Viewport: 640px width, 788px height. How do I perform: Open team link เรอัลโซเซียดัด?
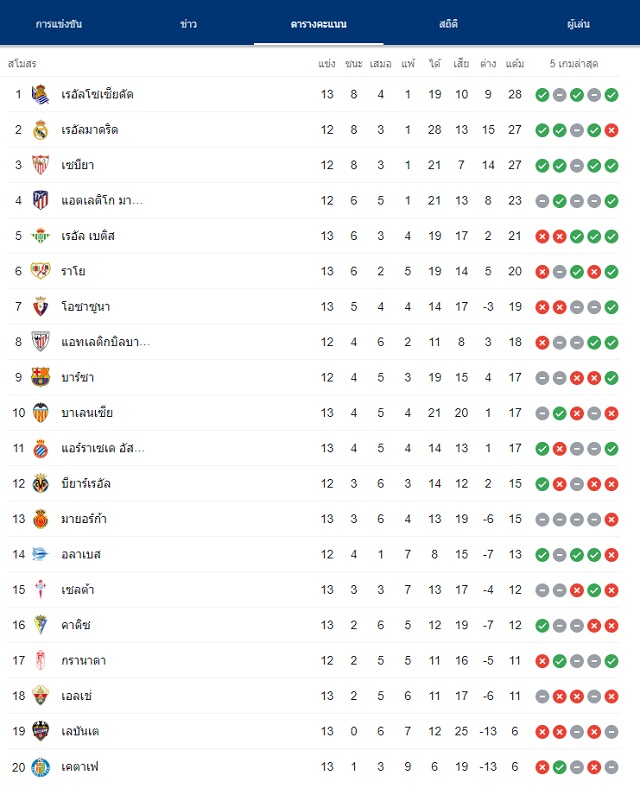(97, 94)
